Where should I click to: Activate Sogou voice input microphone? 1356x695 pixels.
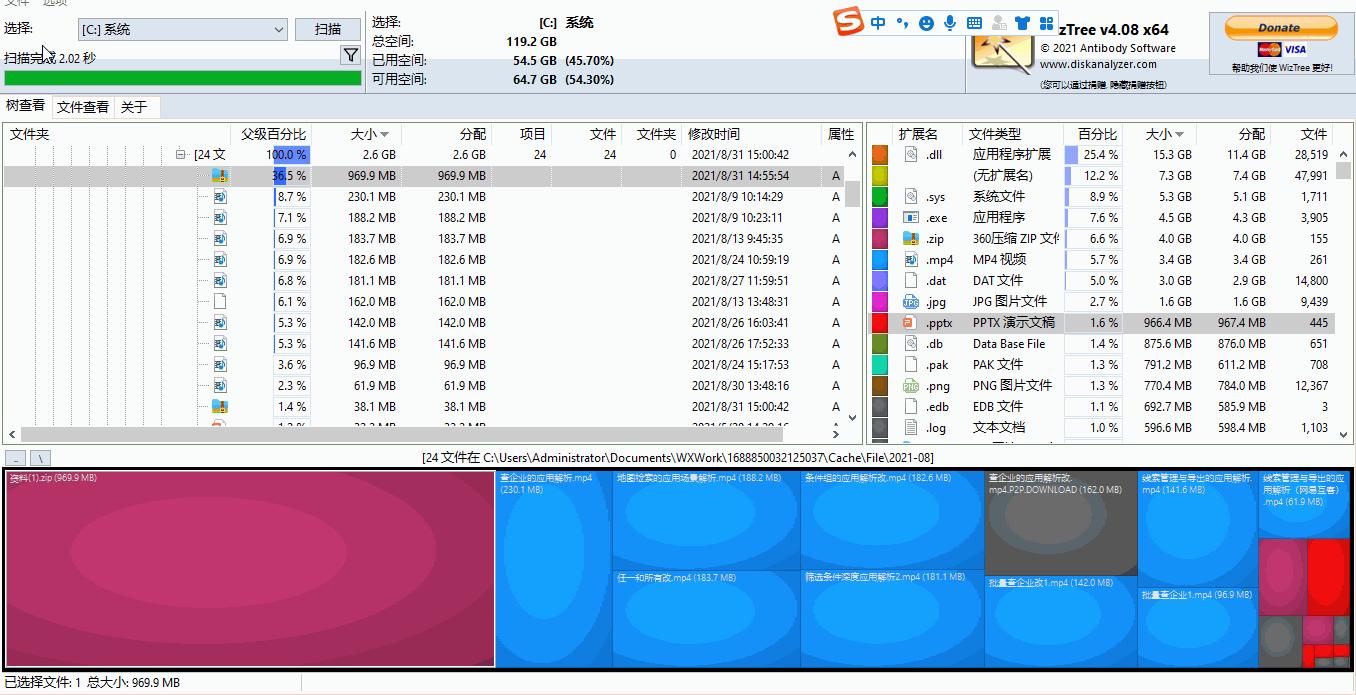point(949,23)
